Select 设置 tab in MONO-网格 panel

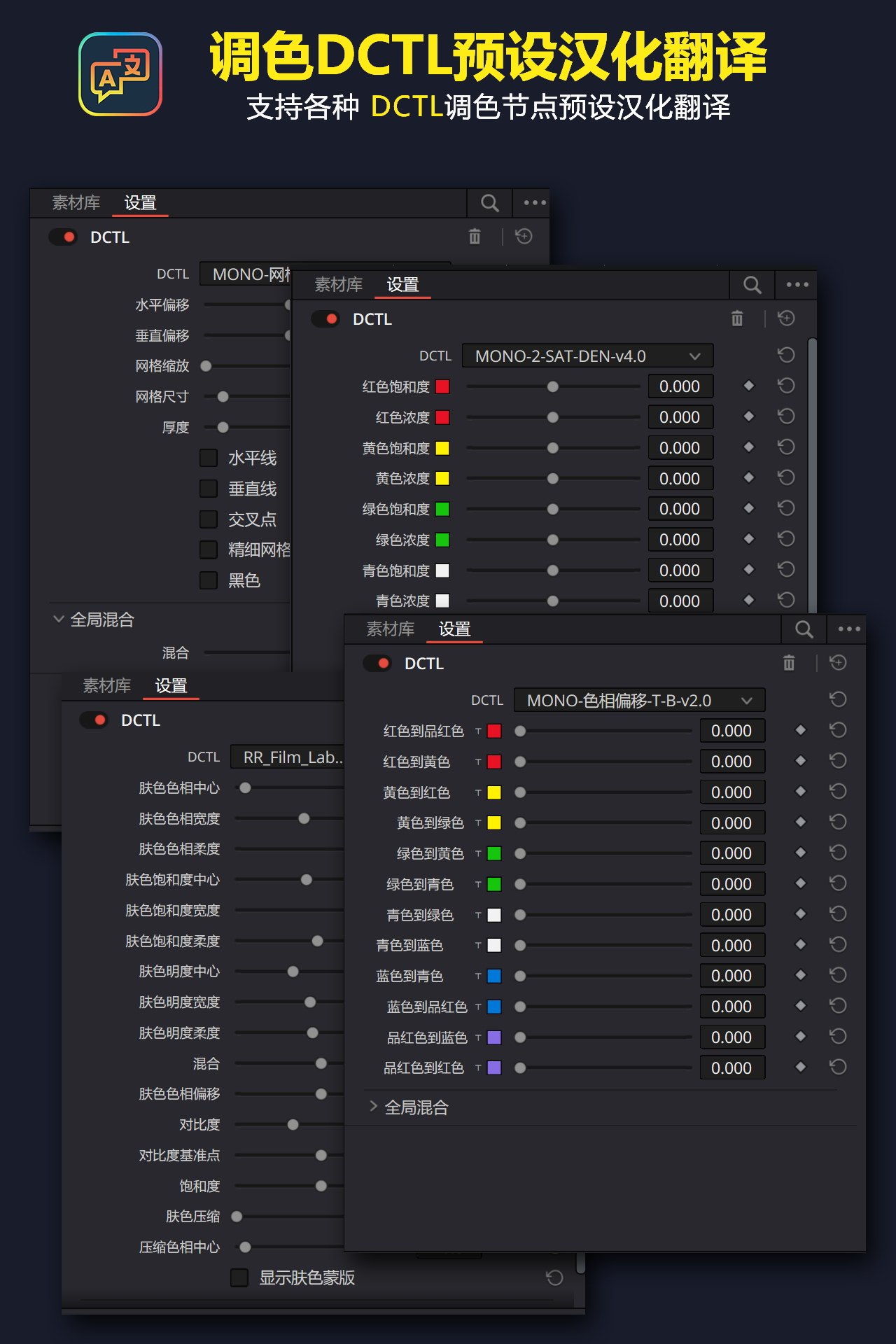point(140,203)
